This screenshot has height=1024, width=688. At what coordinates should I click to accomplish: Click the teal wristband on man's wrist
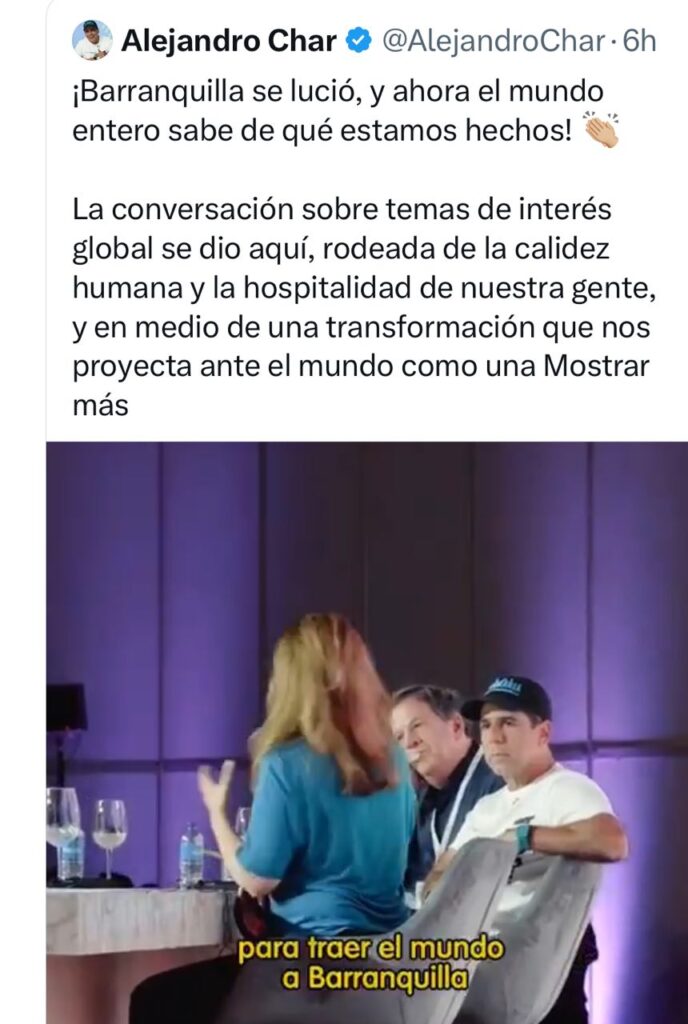(524, 838)
